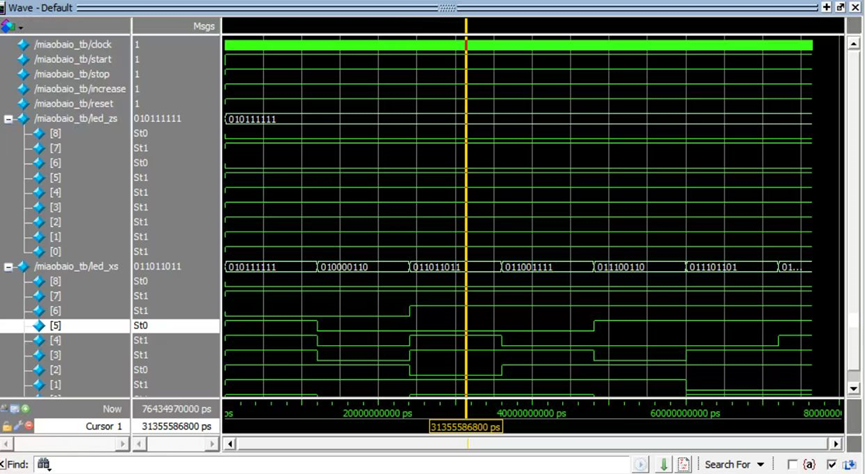Click the red document search icon
Image resolution: width=865 pixels, height=474 pixels.
(x=685, y=464)
